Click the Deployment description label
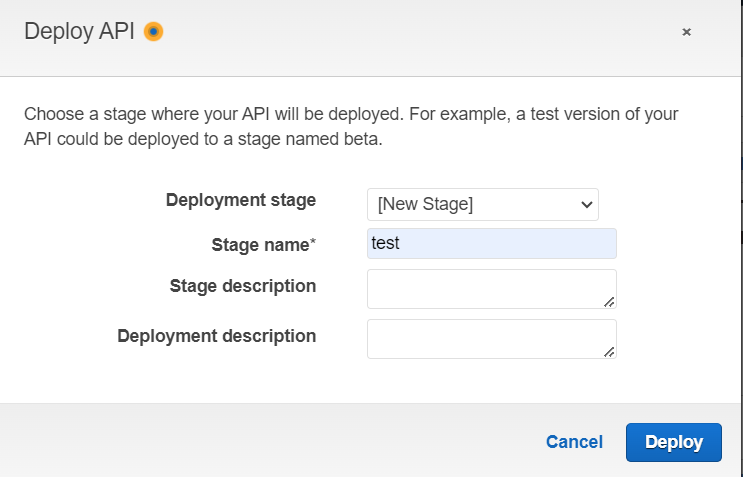 216,336
